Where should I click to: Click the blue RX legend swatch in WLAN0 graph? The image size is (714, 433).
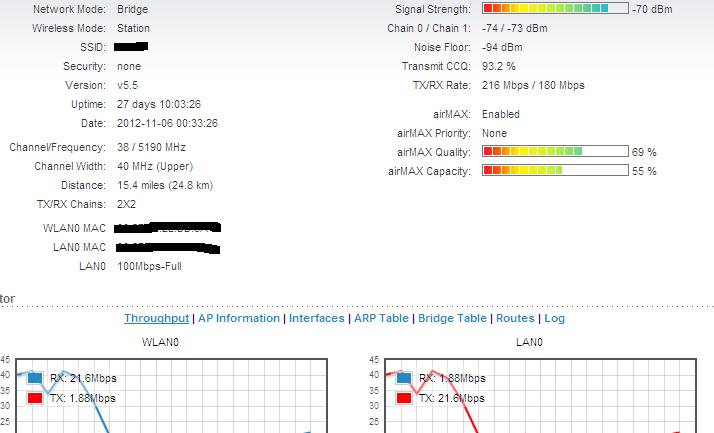pos(35,378)
